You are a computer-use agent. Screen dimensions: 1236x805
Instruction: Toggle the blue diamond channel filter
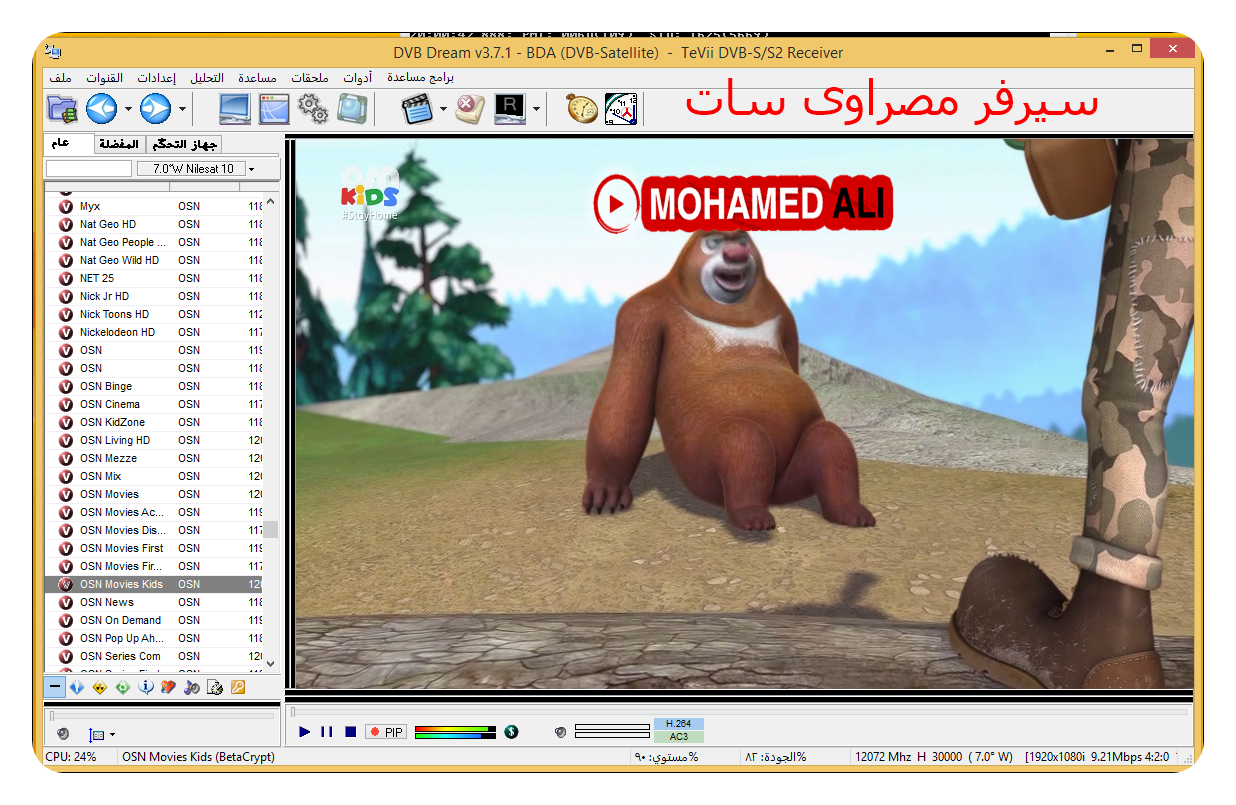[x=76, y=687]
